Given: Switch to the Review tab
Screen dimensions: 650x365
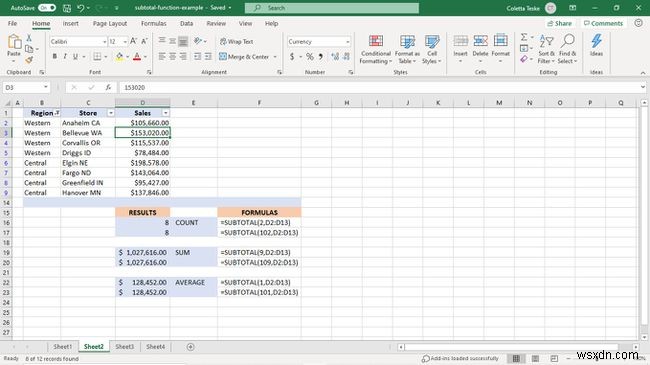Looking at the screenshot, I should coord(216,24).
